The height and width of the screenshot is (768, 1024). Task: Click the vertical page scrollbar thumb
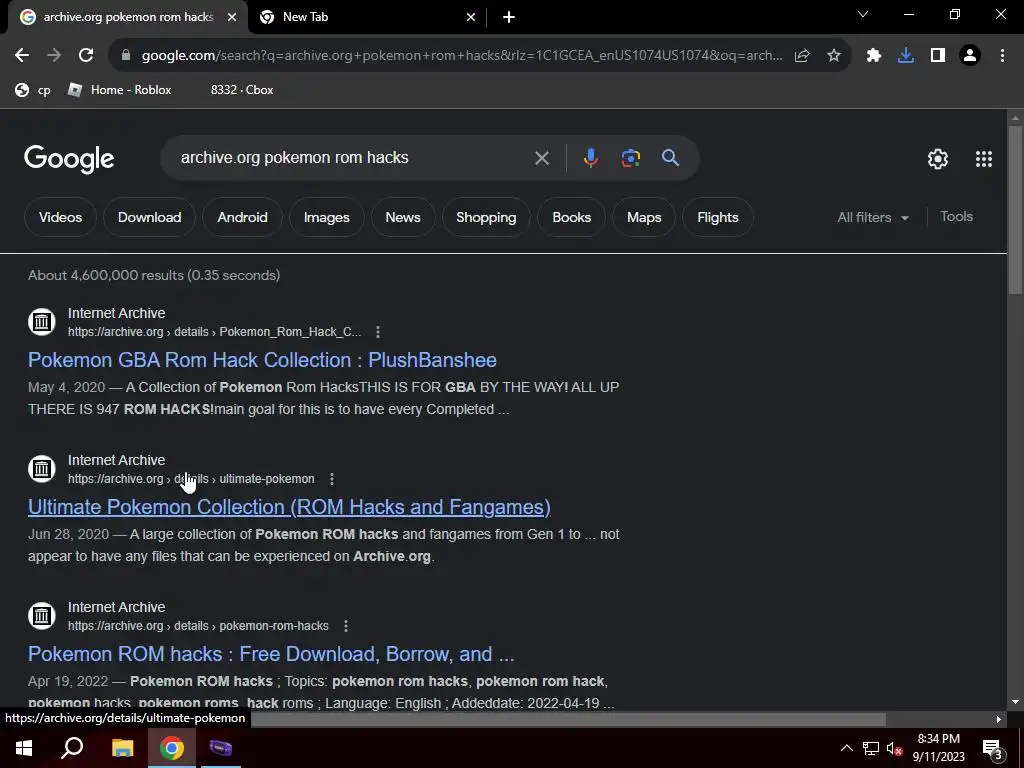(x=1016, y=209)
